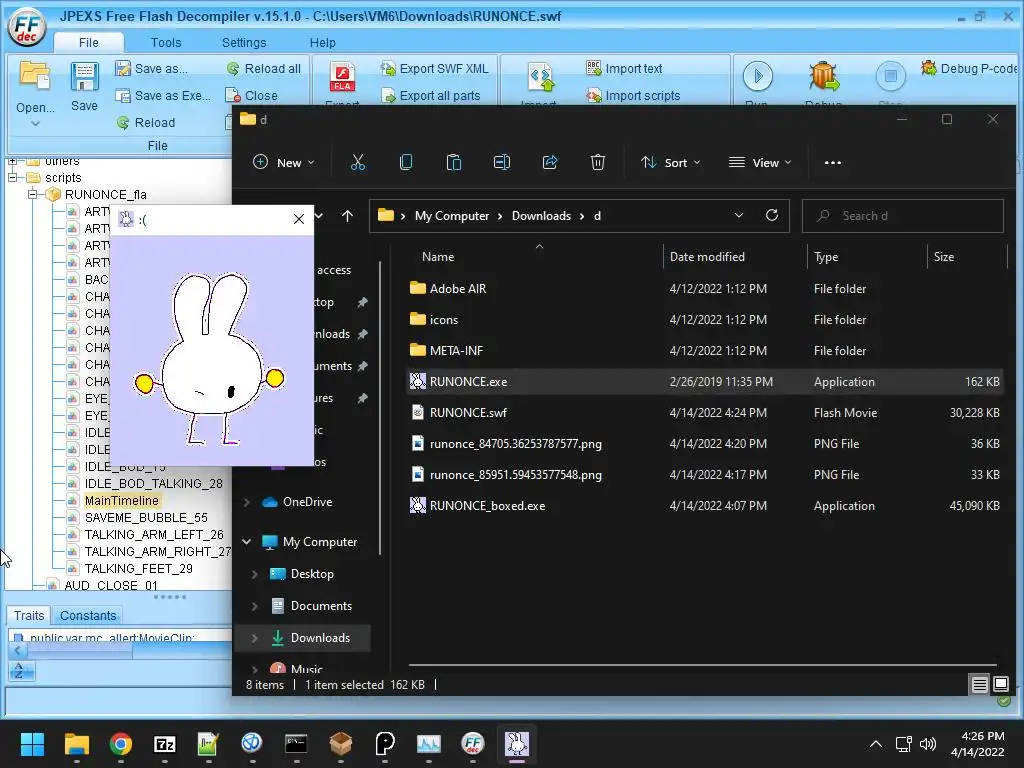Choose Save as... in the File ribbon
Image resolution: width=1024 pixels, height=768 pixels.
tap(152, 69)
